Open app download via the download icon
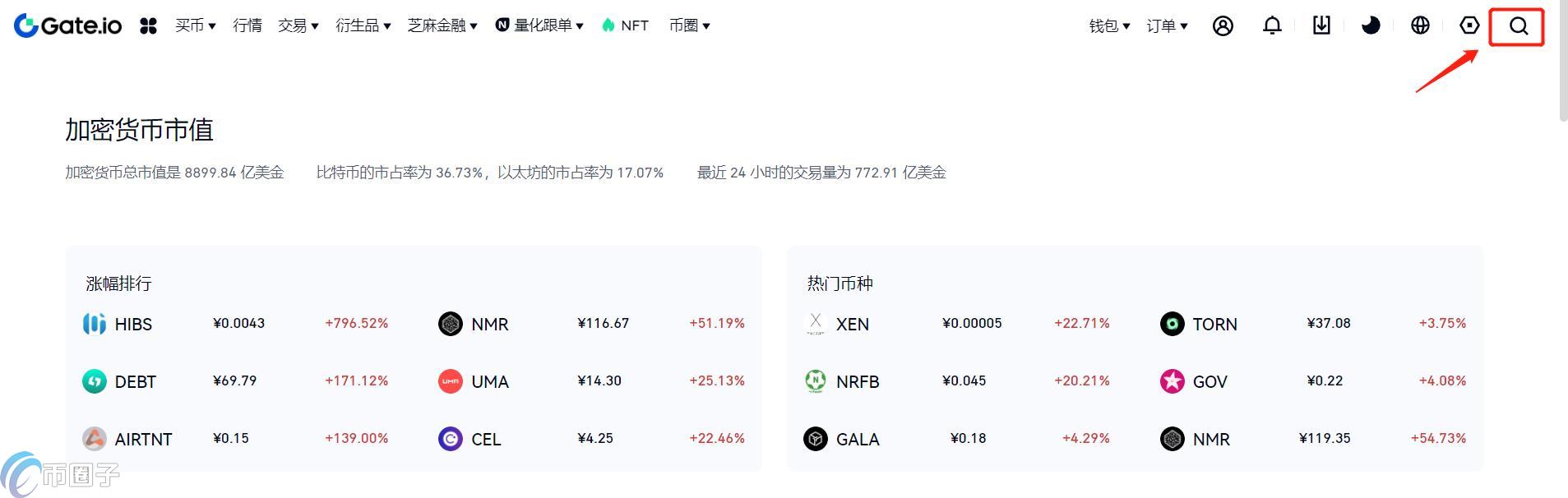1568x498 pixels. click(1321, 25)
